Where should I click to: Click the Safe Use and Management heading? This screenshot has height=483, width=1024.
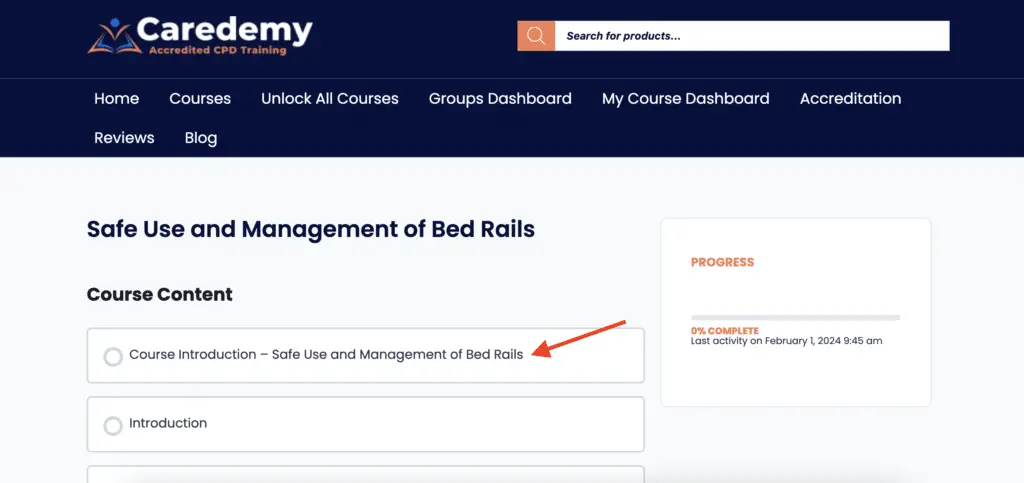click(311, 229)
